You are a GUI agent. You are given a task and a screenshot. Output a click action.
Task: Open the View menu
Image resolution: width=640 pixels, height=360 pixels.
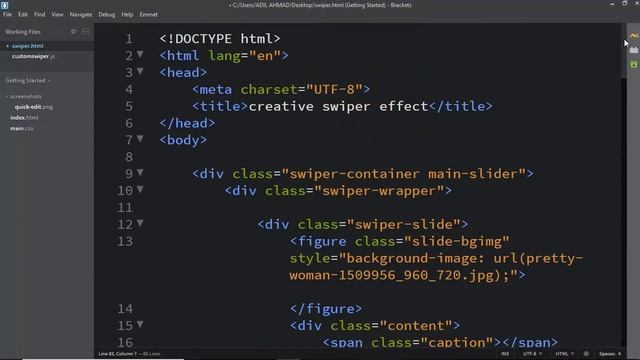[57, 14]
